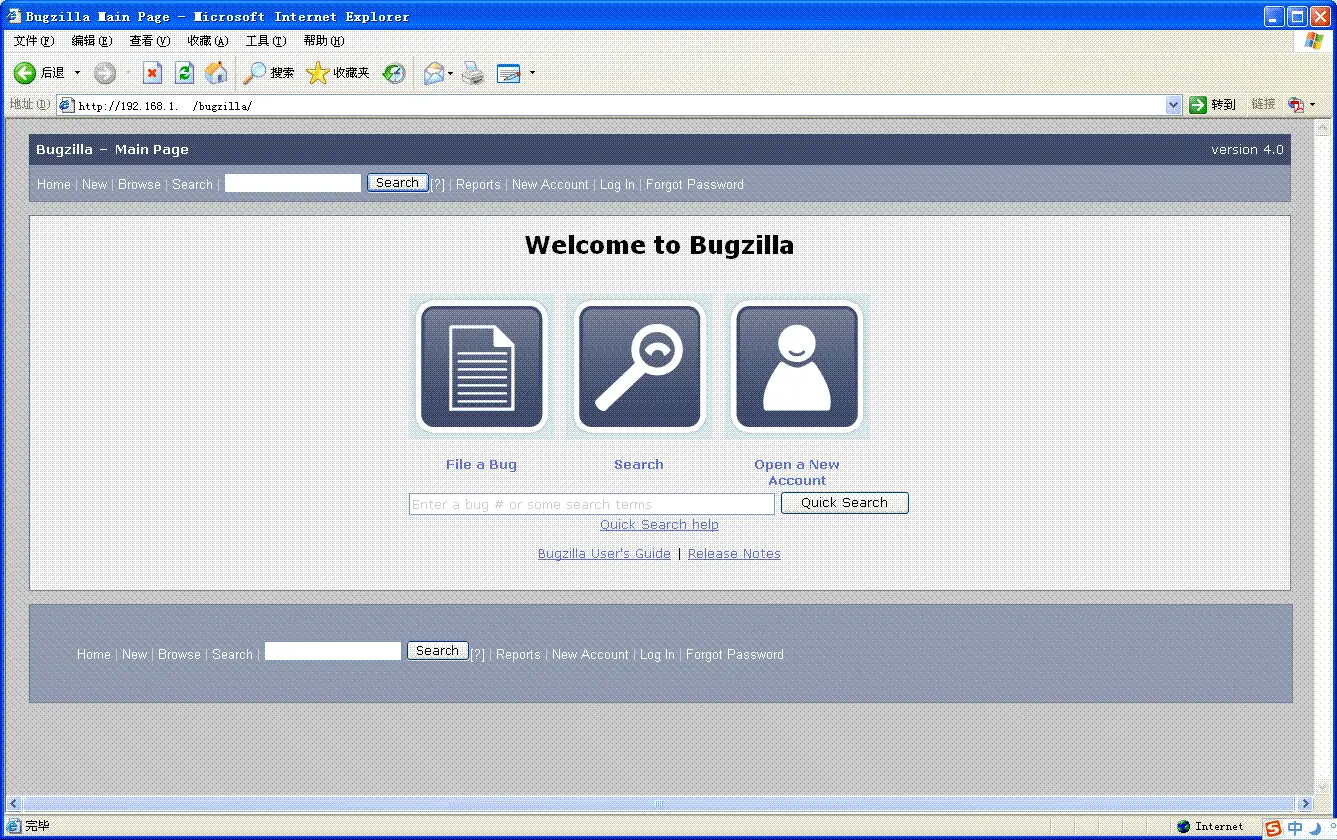The height and width of the screenshot is (840, 1337).
Task: Open the Favorites star icon
Action: (338, 73)
